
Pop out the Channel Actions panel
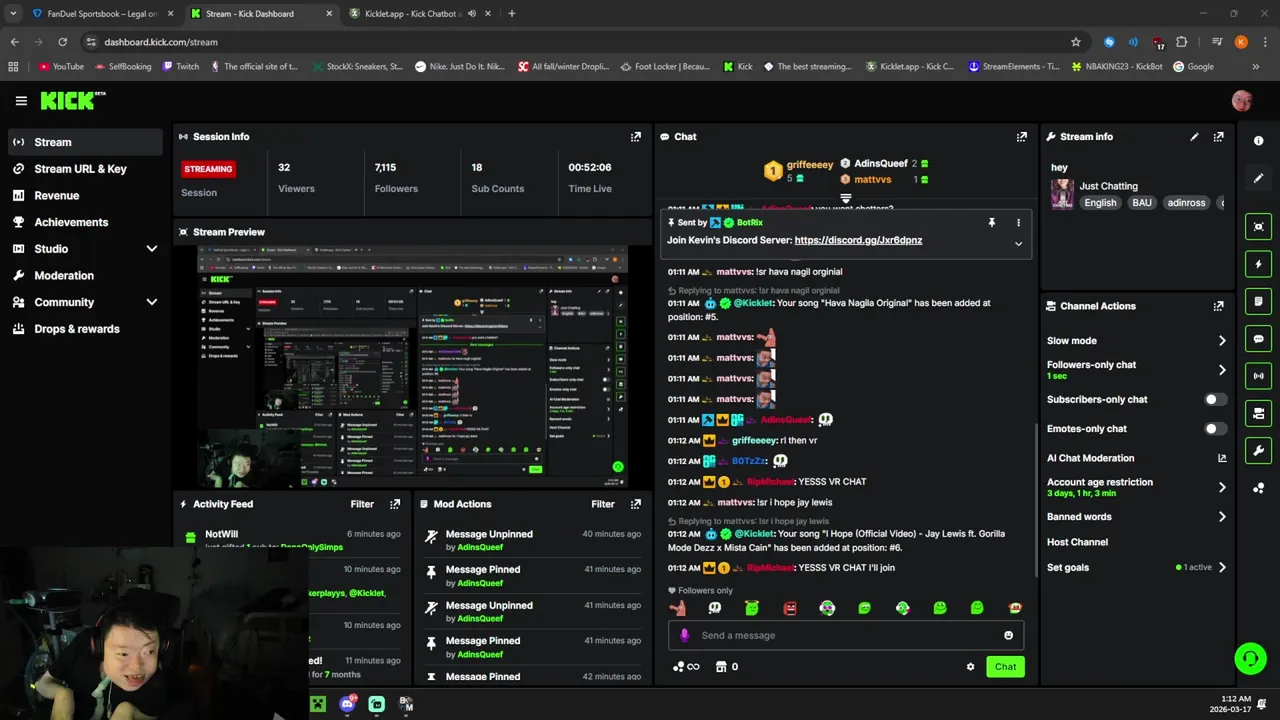click(1218, 306)
